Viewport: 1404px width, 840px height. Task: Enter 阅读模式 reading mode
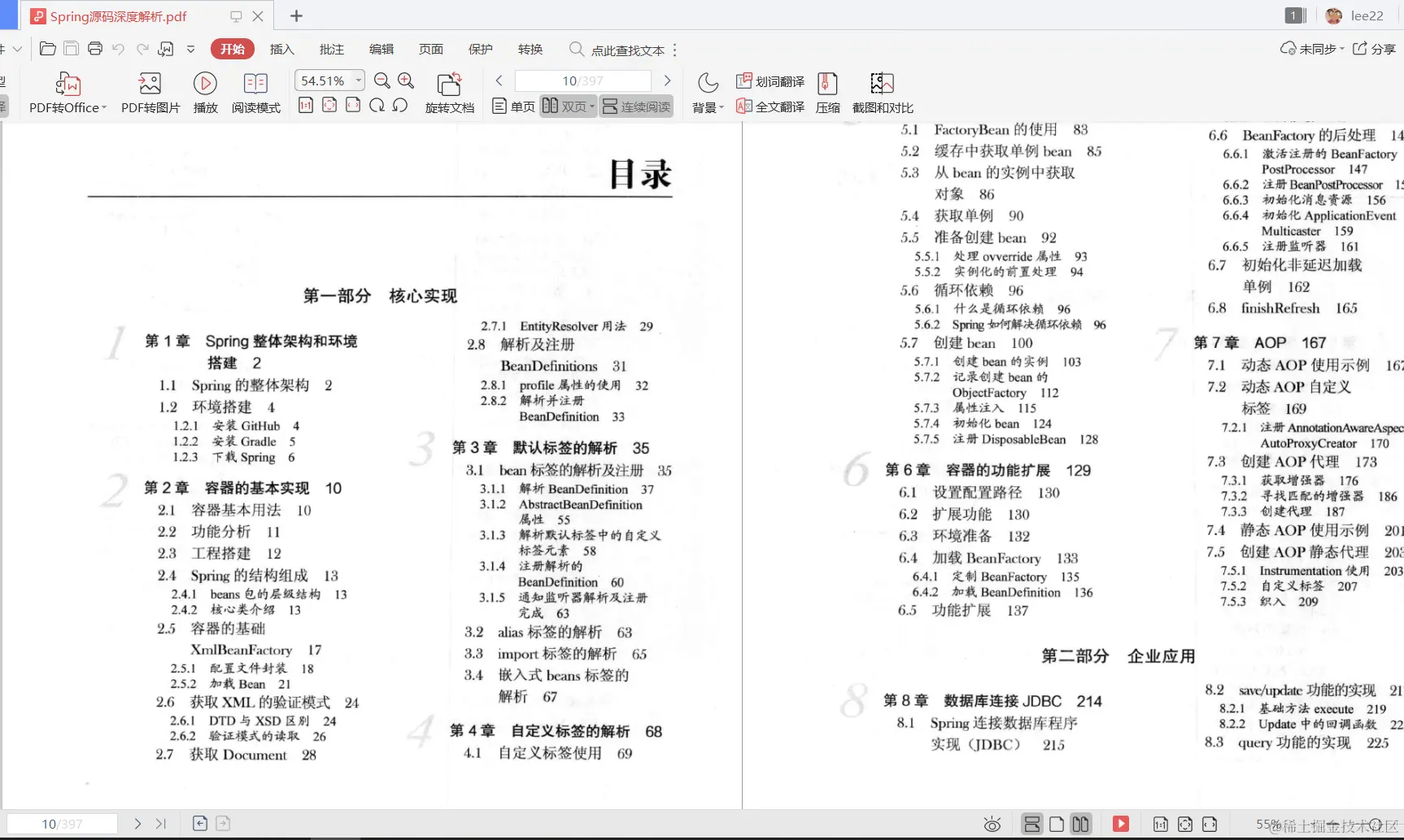[x=255, y=91]
